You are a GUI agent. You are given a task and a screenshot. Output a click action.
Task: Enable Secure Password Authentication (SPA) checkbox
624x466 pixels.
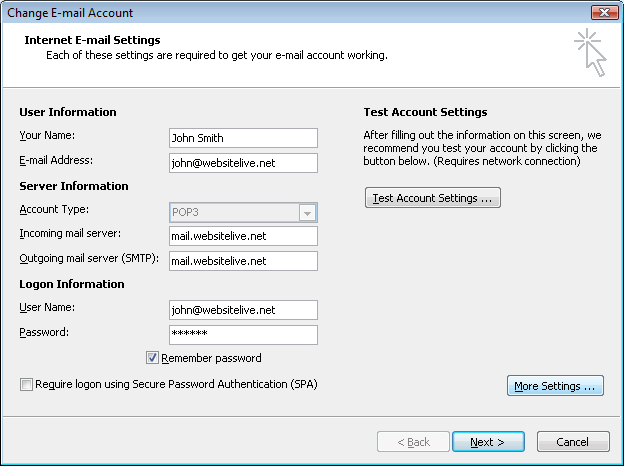[26, 384]
